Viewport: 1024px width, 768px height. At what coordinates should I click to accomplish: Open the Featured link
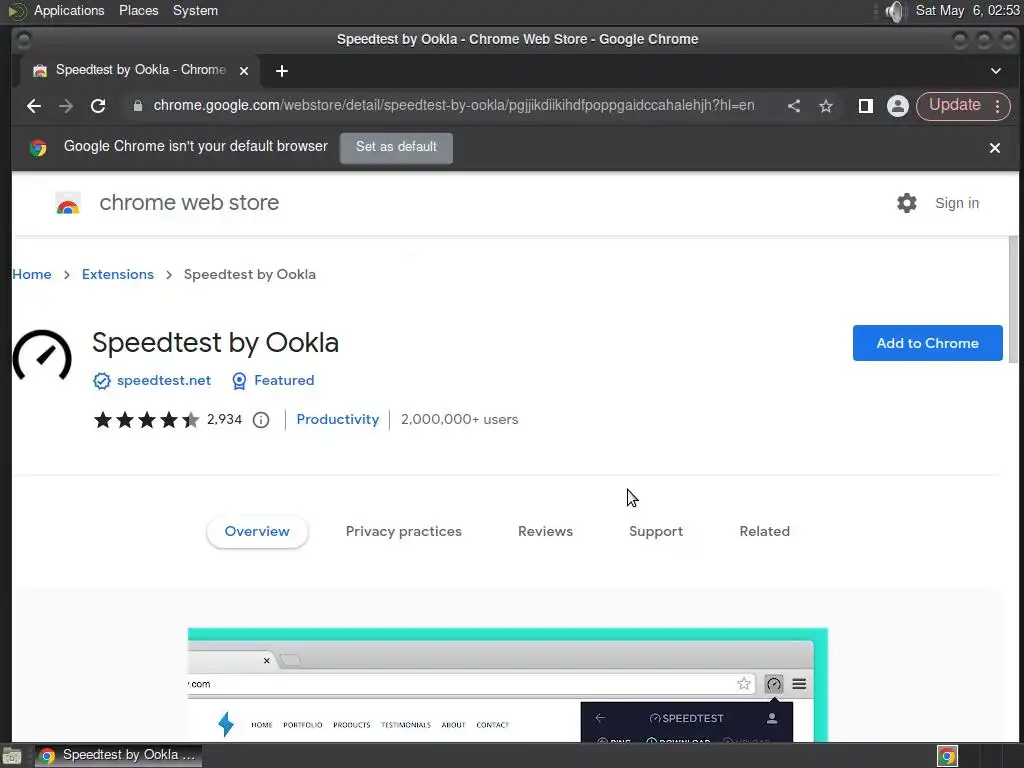(x=284, y=381)
